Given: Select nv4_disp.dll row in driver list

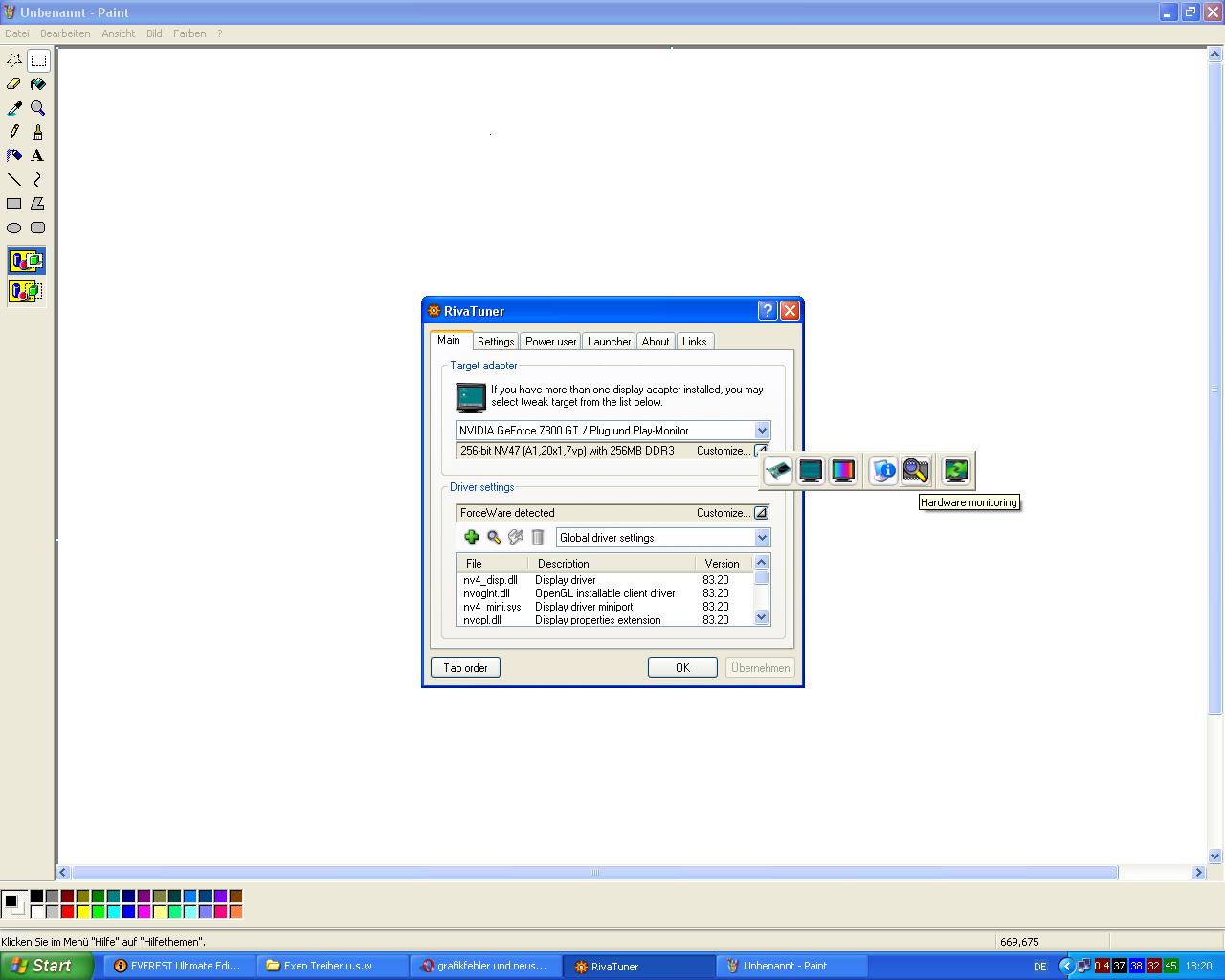Looking at the screenshot, I should pyautogui.click(x=605, y=580).
